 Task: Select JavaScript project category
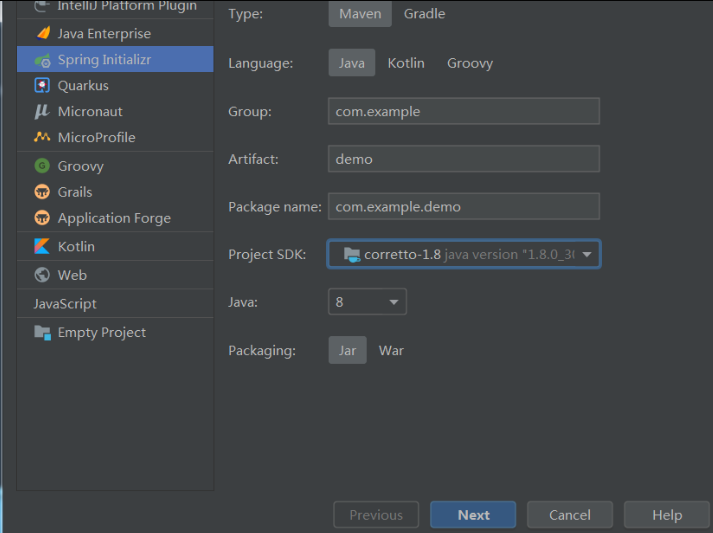coord(115,304)
